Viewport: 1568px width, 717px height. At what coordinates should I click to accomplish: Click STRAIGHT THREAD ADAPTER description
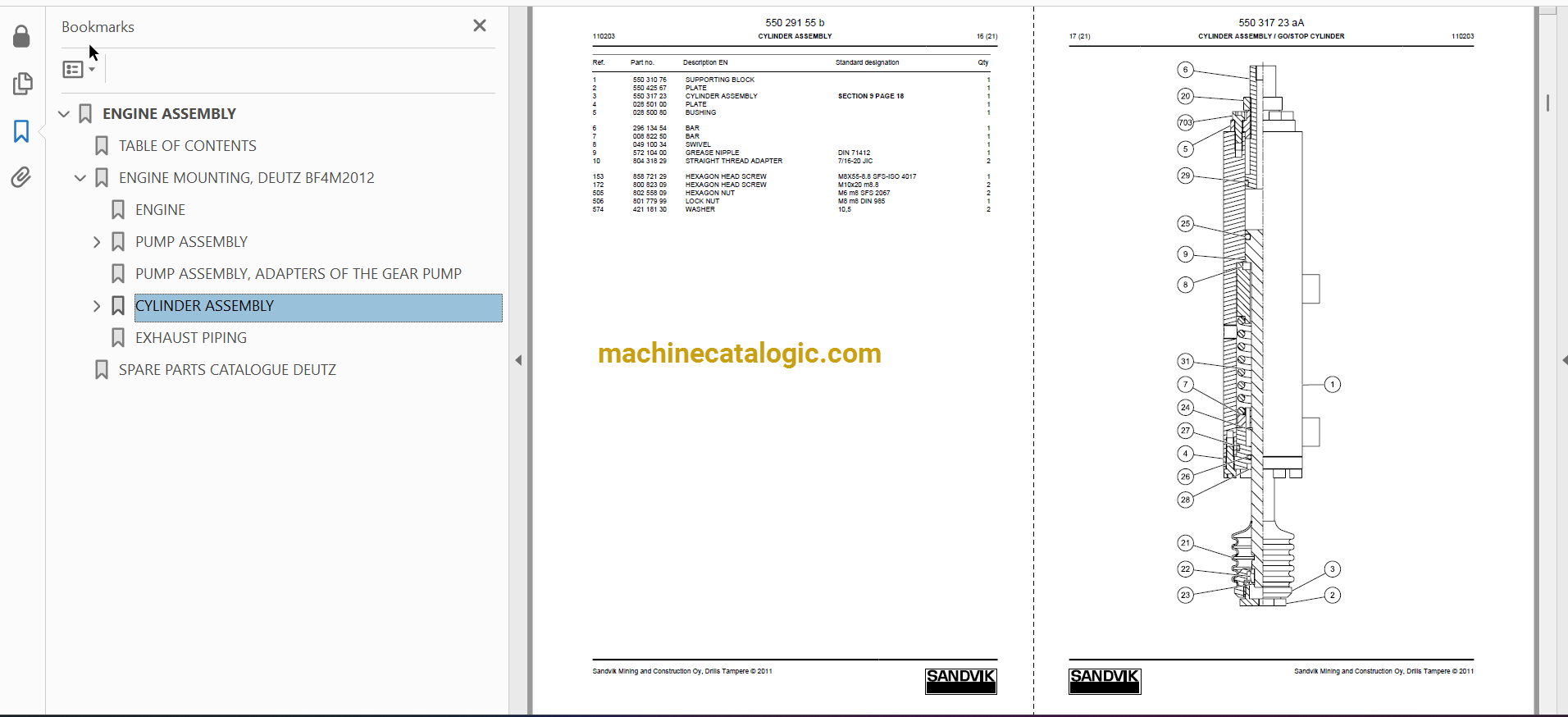pos(734,161)
